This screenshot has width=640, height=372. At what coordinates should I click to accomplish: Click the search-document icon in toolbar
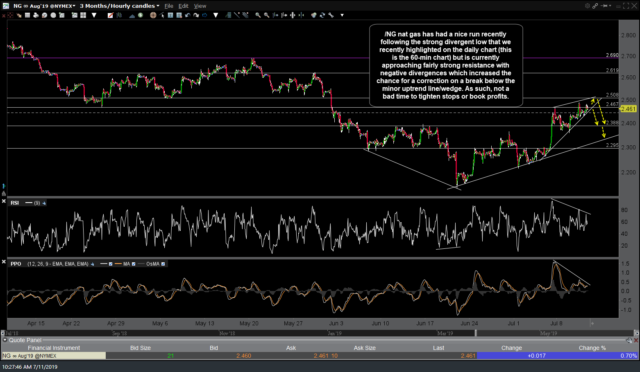click(x=44, y=15)
